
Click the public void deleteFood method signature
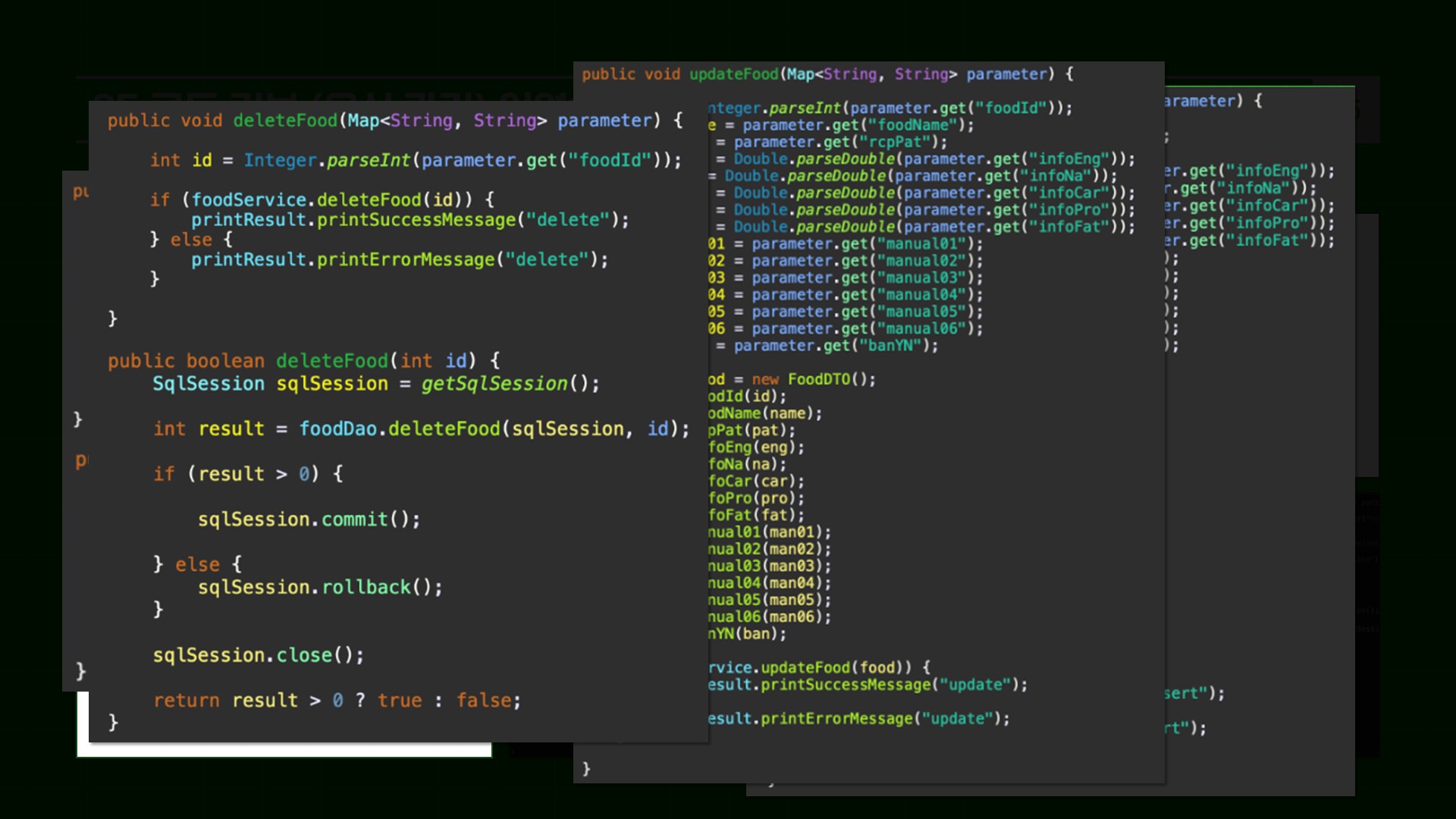pyautogui.click(x=394, y=121)
